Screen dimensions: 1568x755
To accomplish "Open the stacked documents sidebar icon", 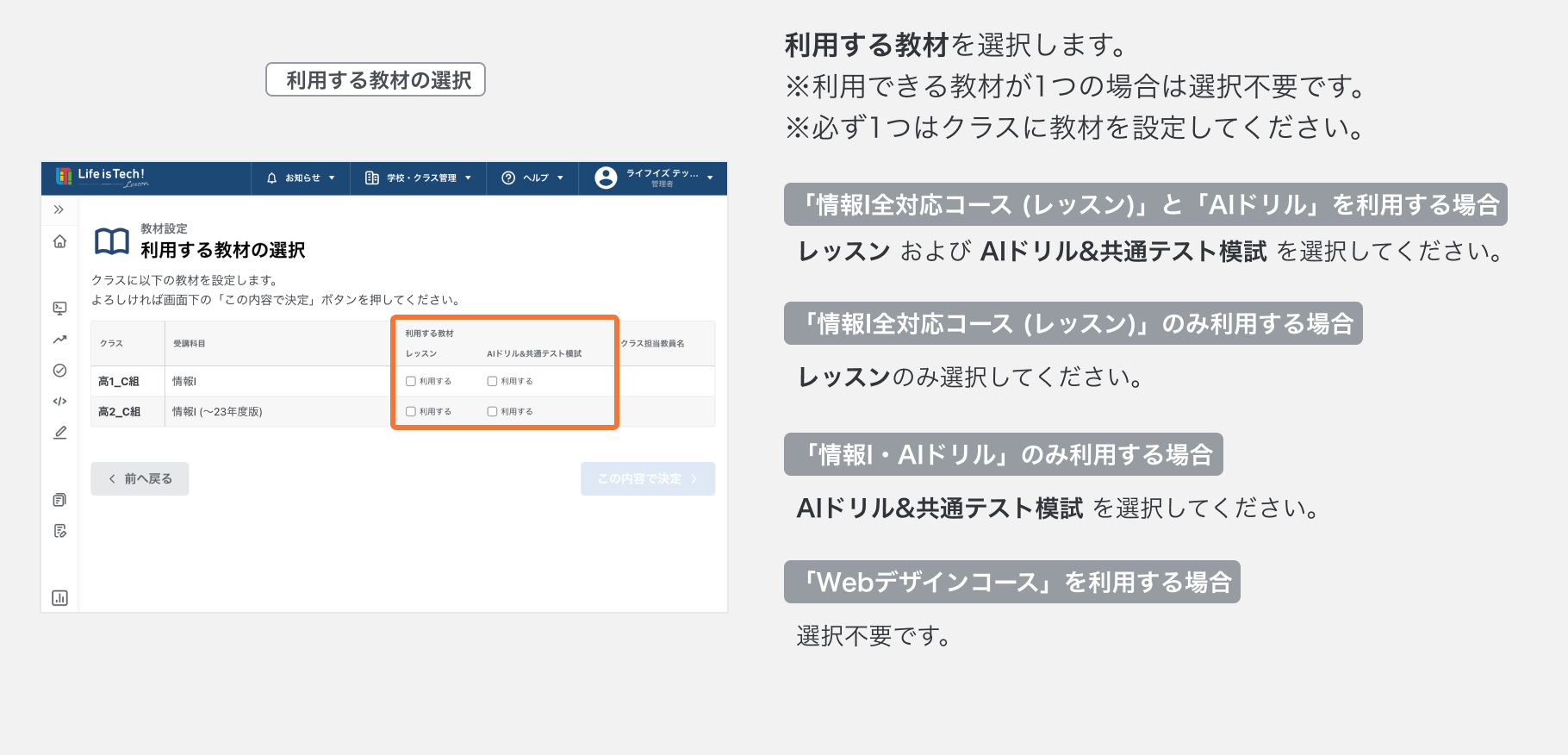I will click(x=59, y=500).
